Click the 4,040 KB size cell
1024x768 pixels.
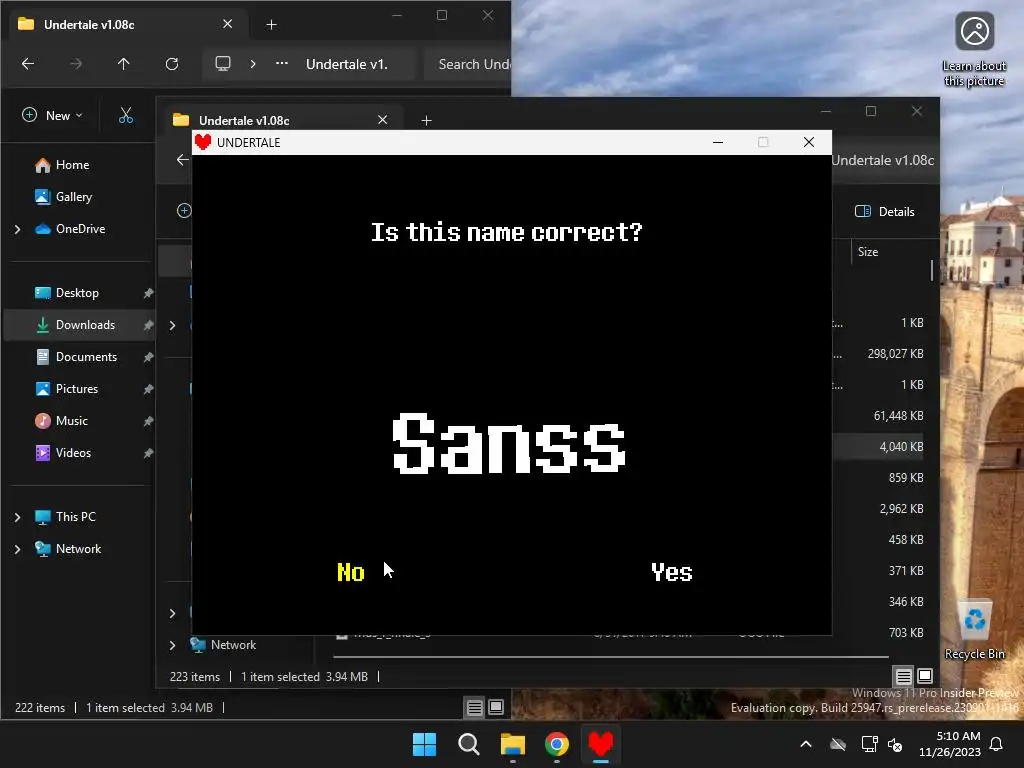pyautogui.click(x=901, y=447)
